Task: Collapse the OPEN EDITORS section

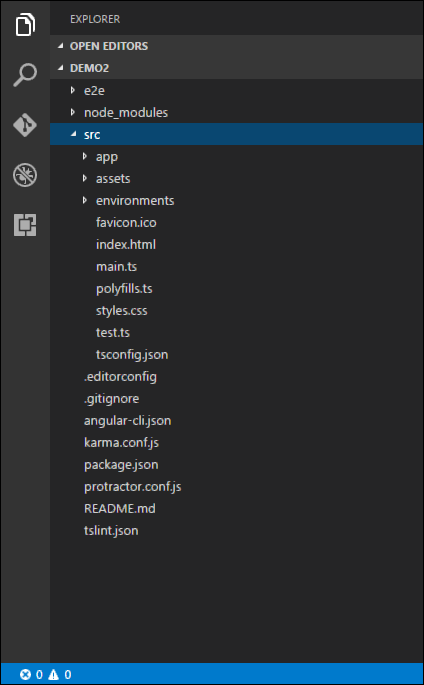Action: point(109,46)
